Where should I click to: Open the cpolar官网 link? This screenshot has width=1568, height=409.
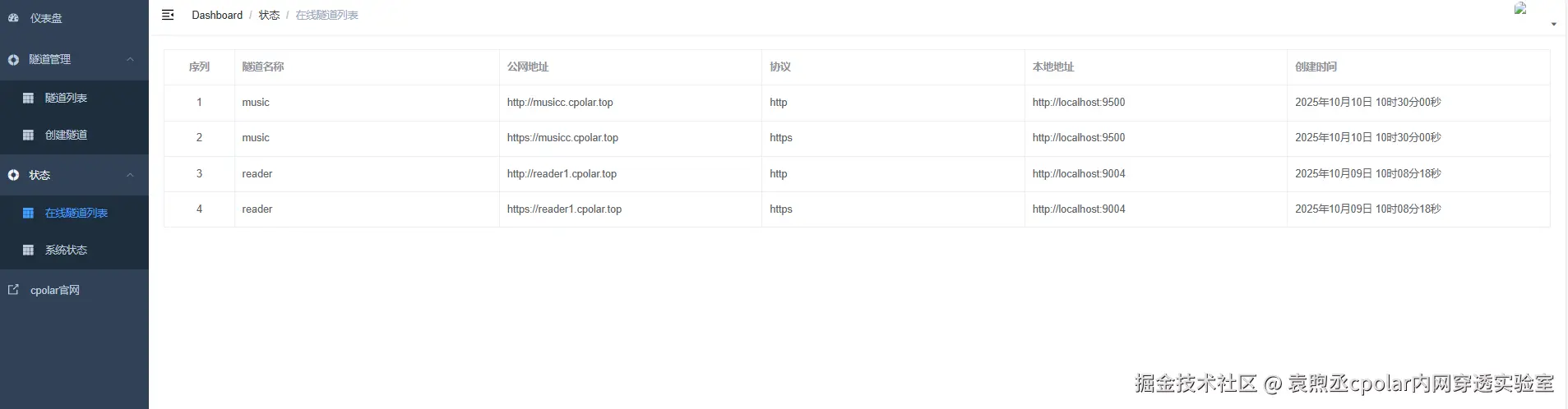[x=55, y=290]
